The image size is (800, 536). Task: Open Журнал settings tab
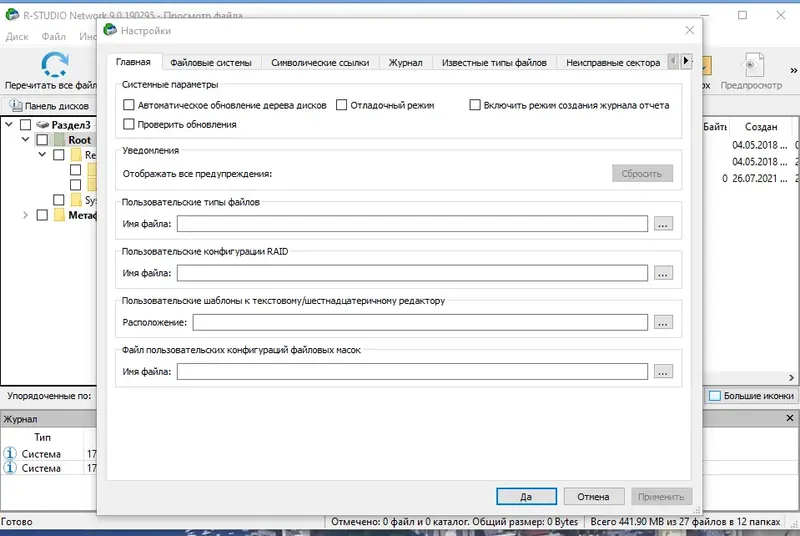406,63
